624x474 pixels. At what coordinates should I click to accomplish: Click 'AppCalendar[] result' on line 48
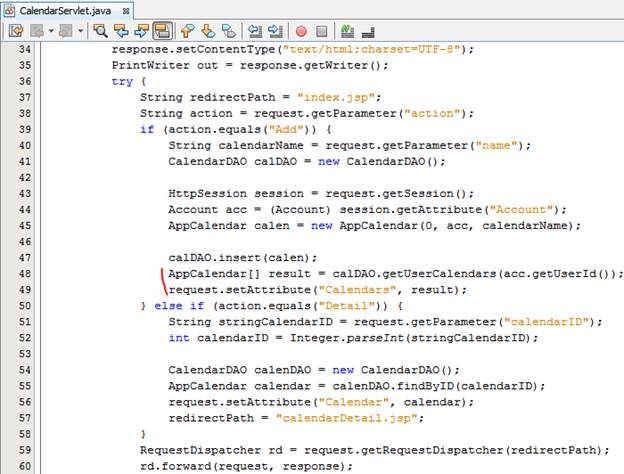239,274
